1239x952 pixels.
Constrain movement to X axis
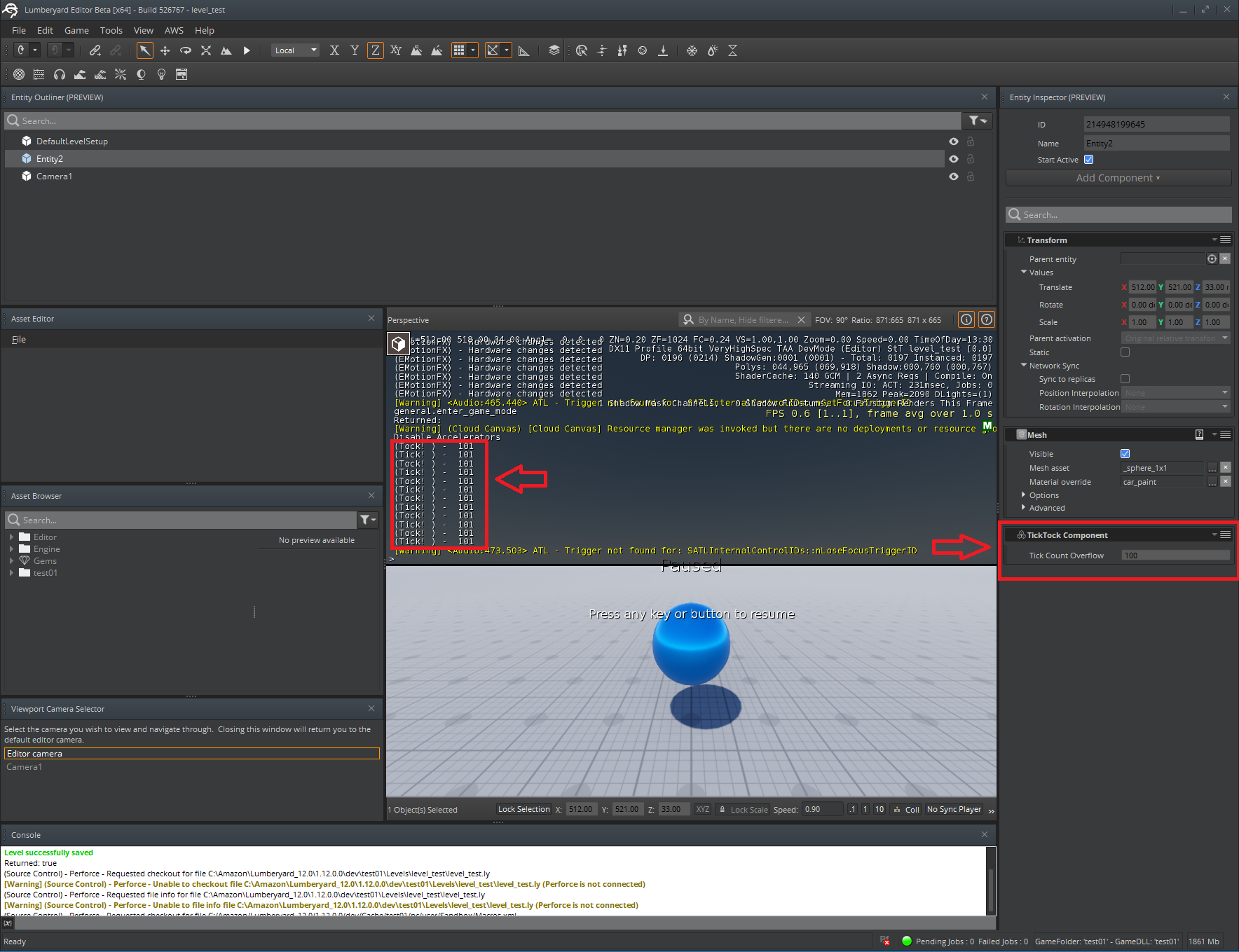pyautogui.click(x=334, y=50)
